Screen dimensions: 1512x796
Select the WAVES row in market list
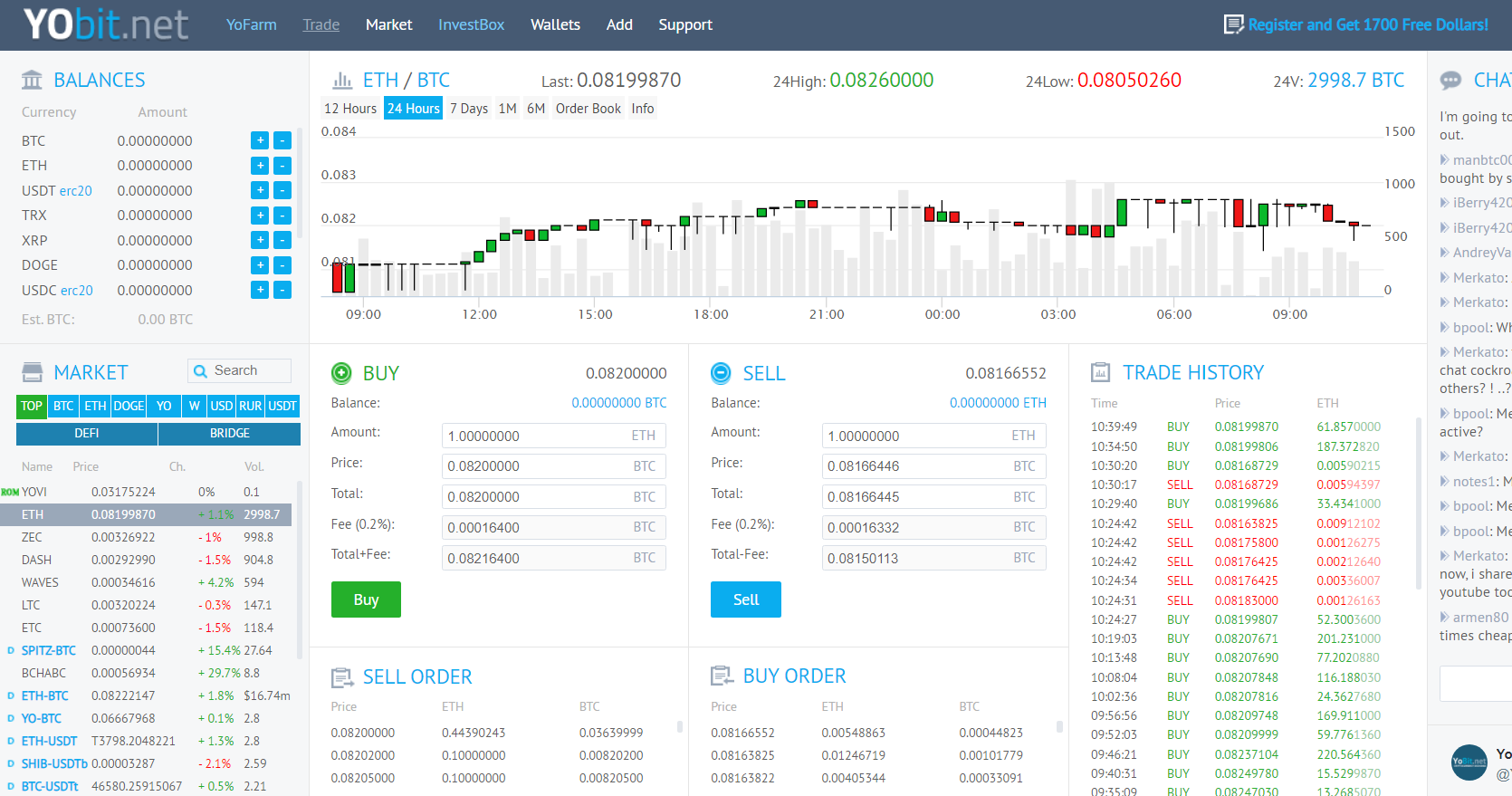[146, 582]
